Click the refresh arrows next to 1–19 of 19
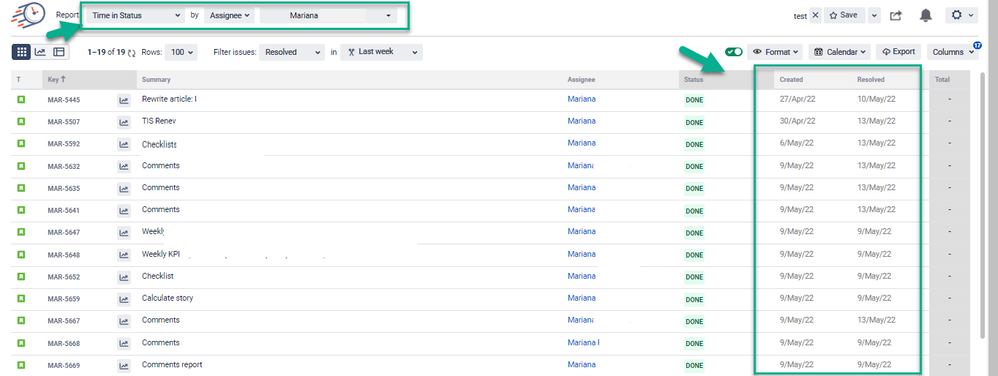998x376 pixels. [x=131, y=53]
